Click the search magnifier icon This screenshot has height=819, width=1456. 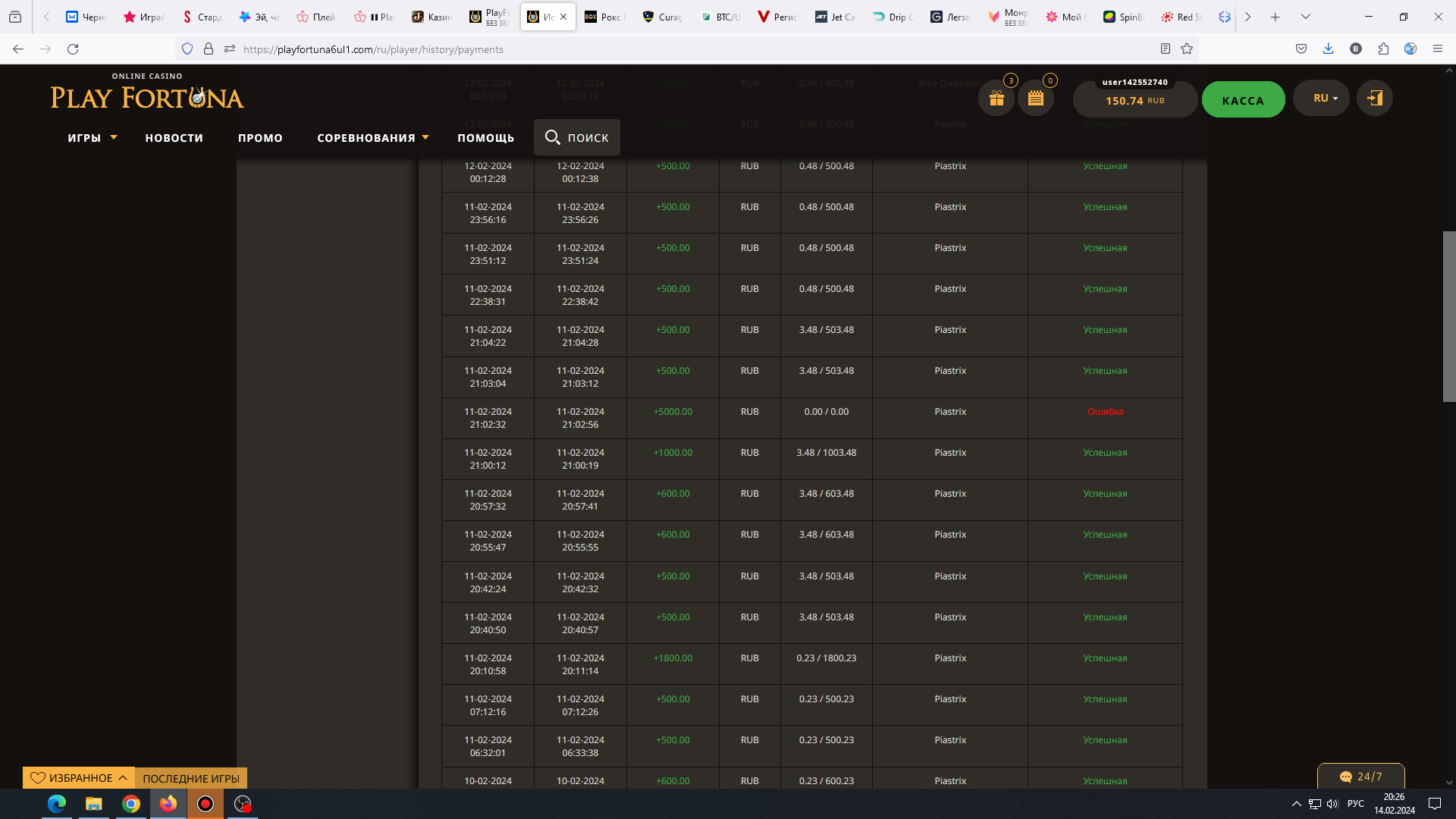point(553,137)
